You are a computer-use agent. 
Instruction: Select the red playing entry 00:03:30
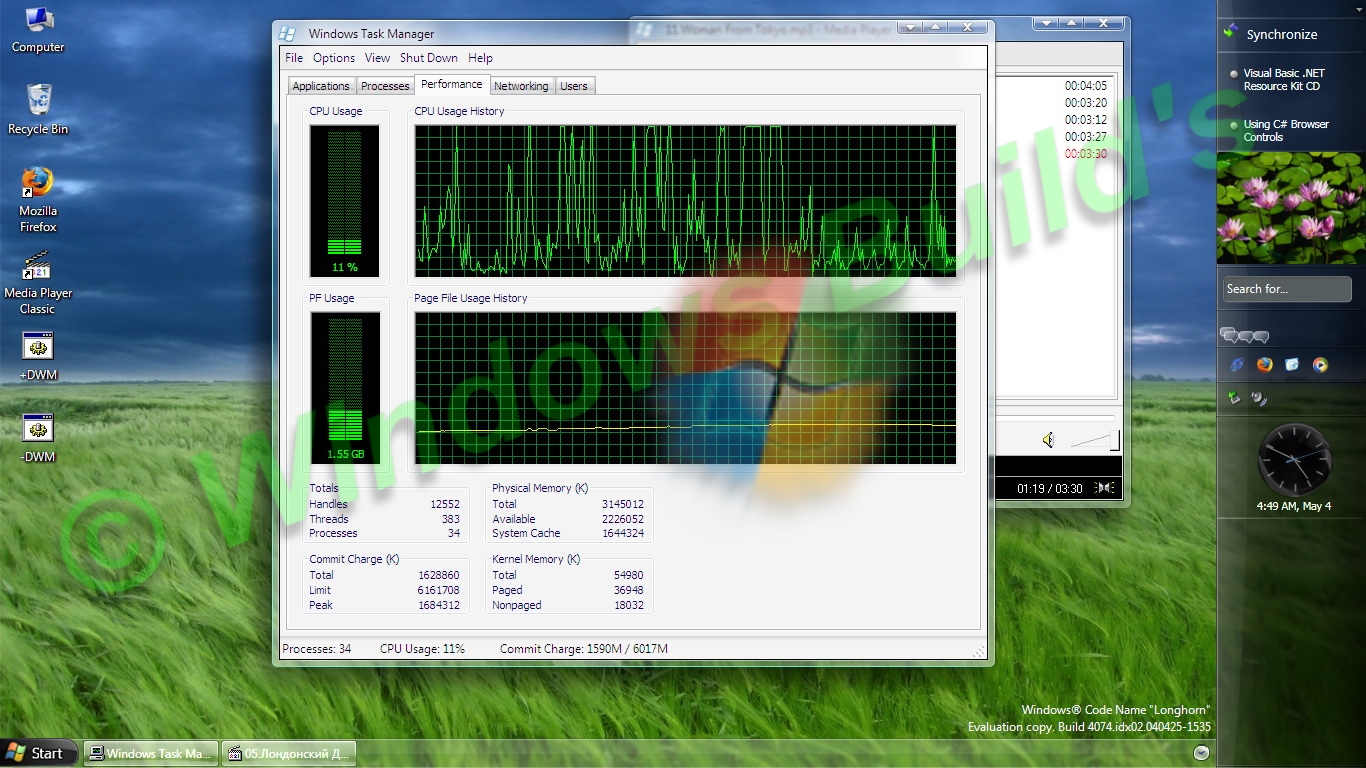click(1086, 154)
